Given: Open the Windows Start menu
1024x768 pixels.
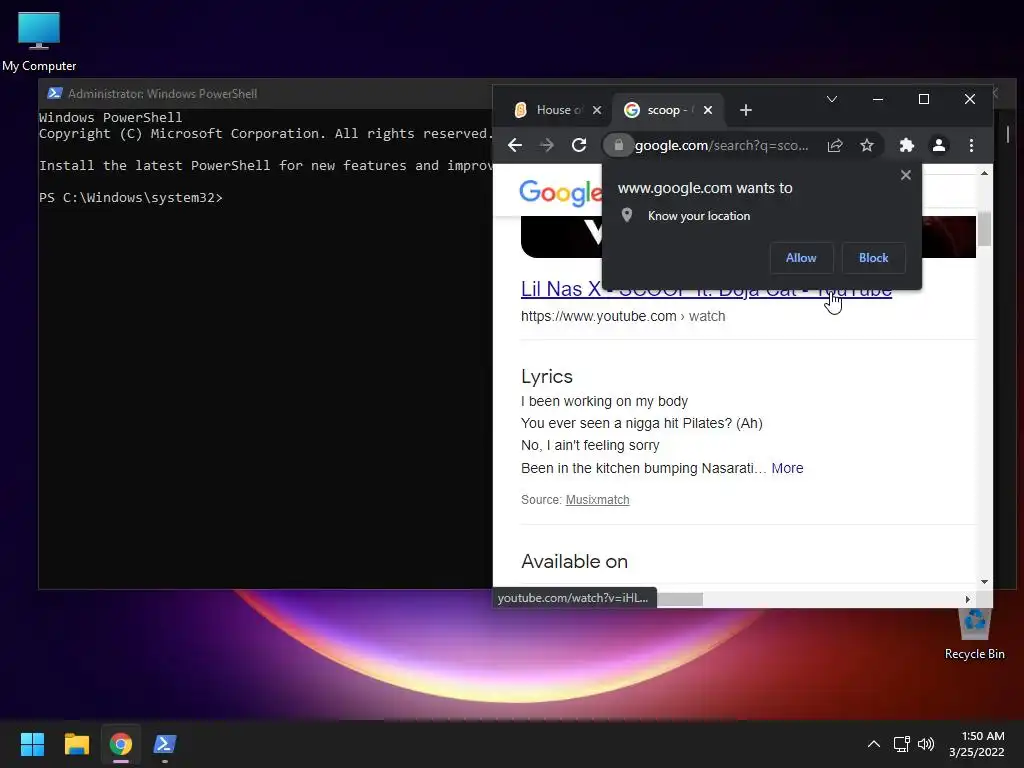Looking at the screenshot, I should click(32, 744).
